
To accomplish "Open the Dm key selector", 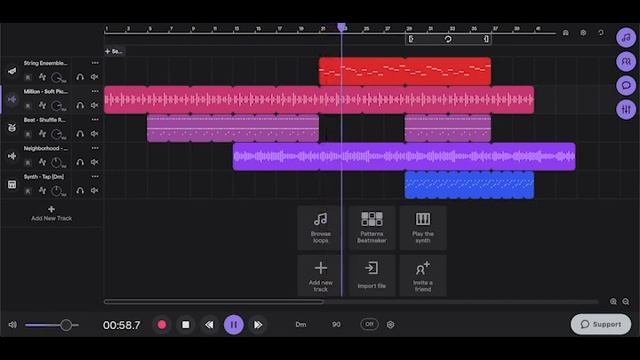I will coord(301,324).
